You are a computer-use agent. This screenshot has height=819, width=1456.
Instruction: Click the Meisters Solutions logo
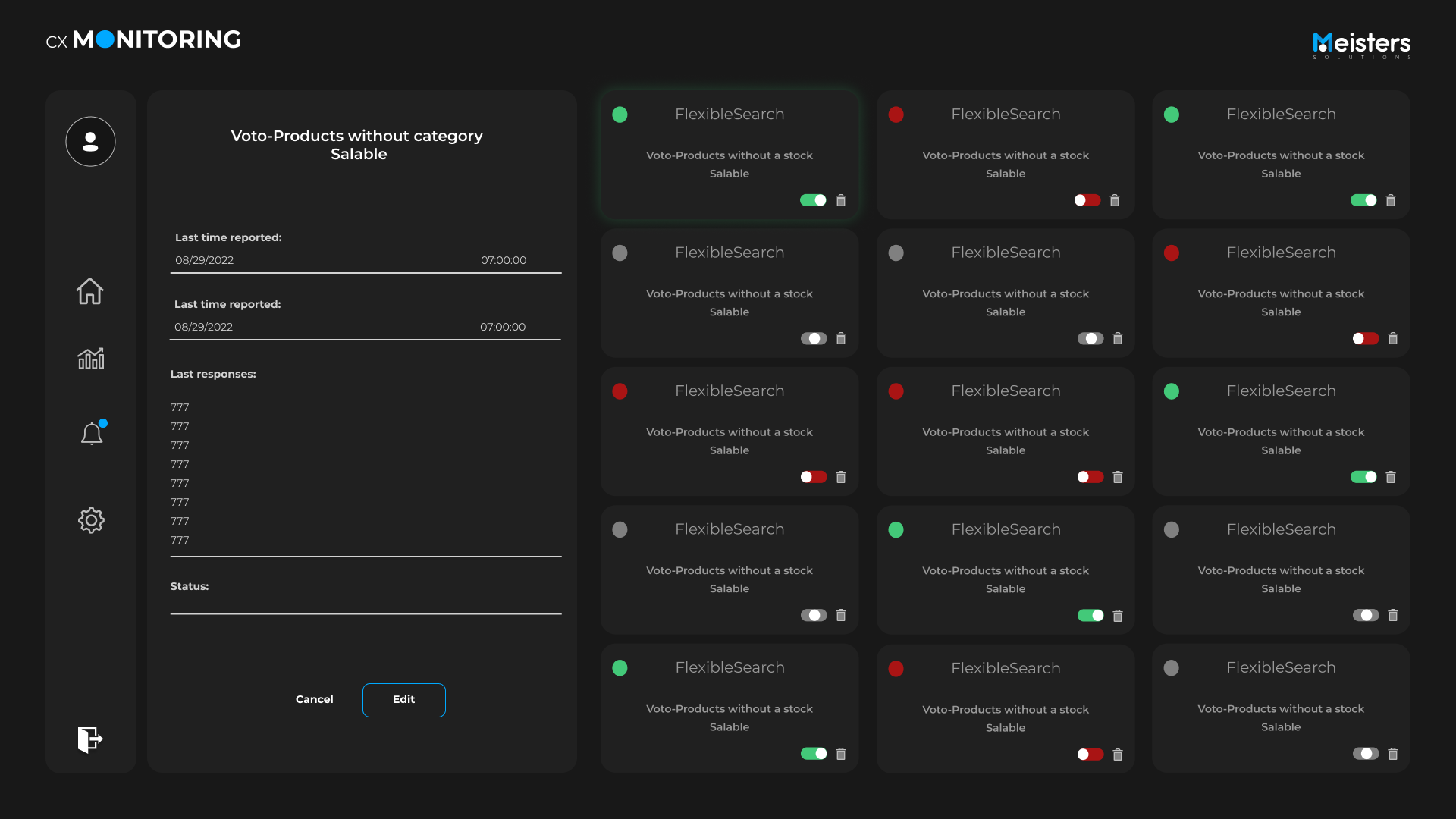point(1362,45)
